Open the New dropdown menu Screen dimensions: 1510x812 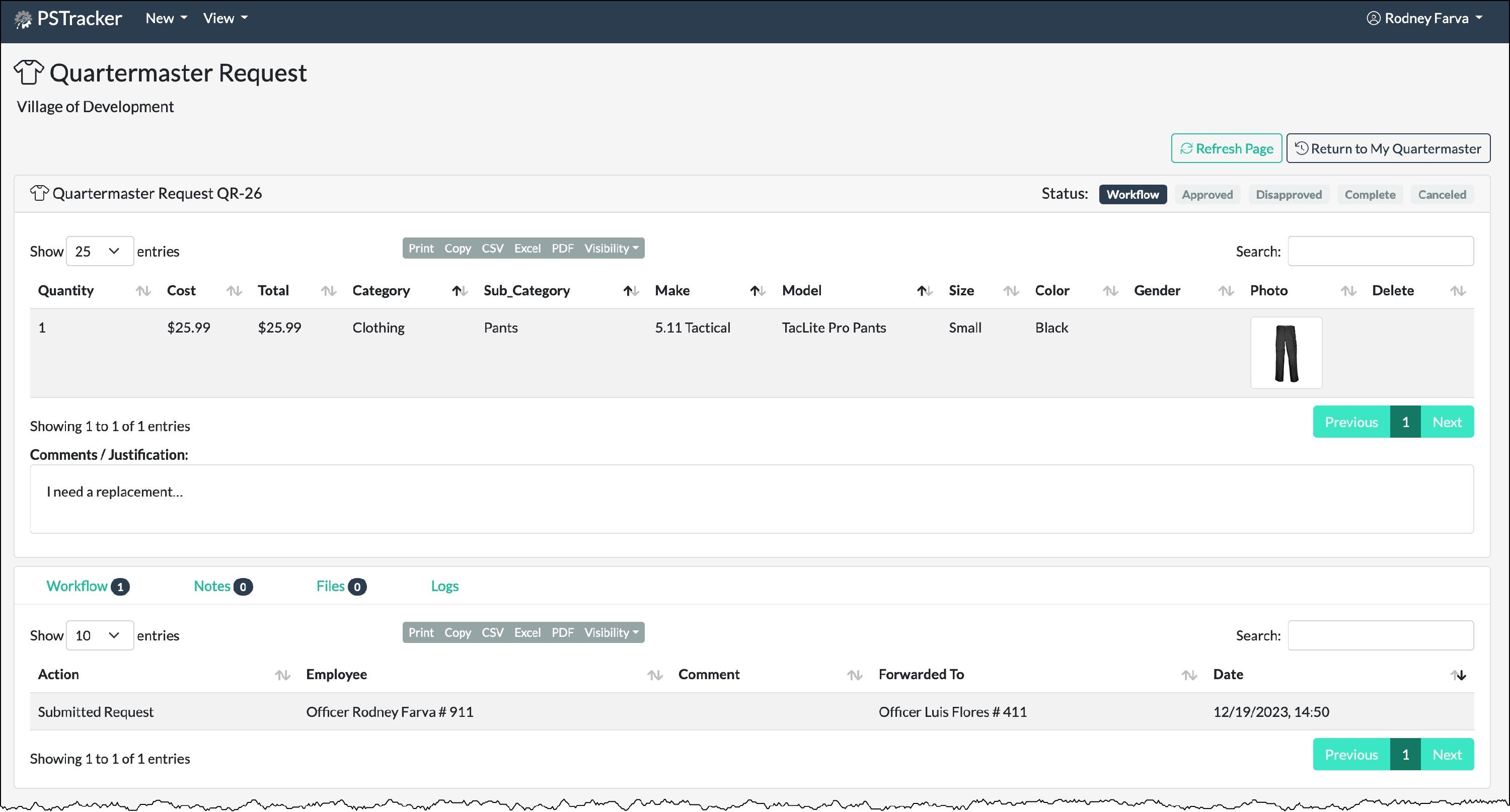pyautogui.click(x=166, y=18)
